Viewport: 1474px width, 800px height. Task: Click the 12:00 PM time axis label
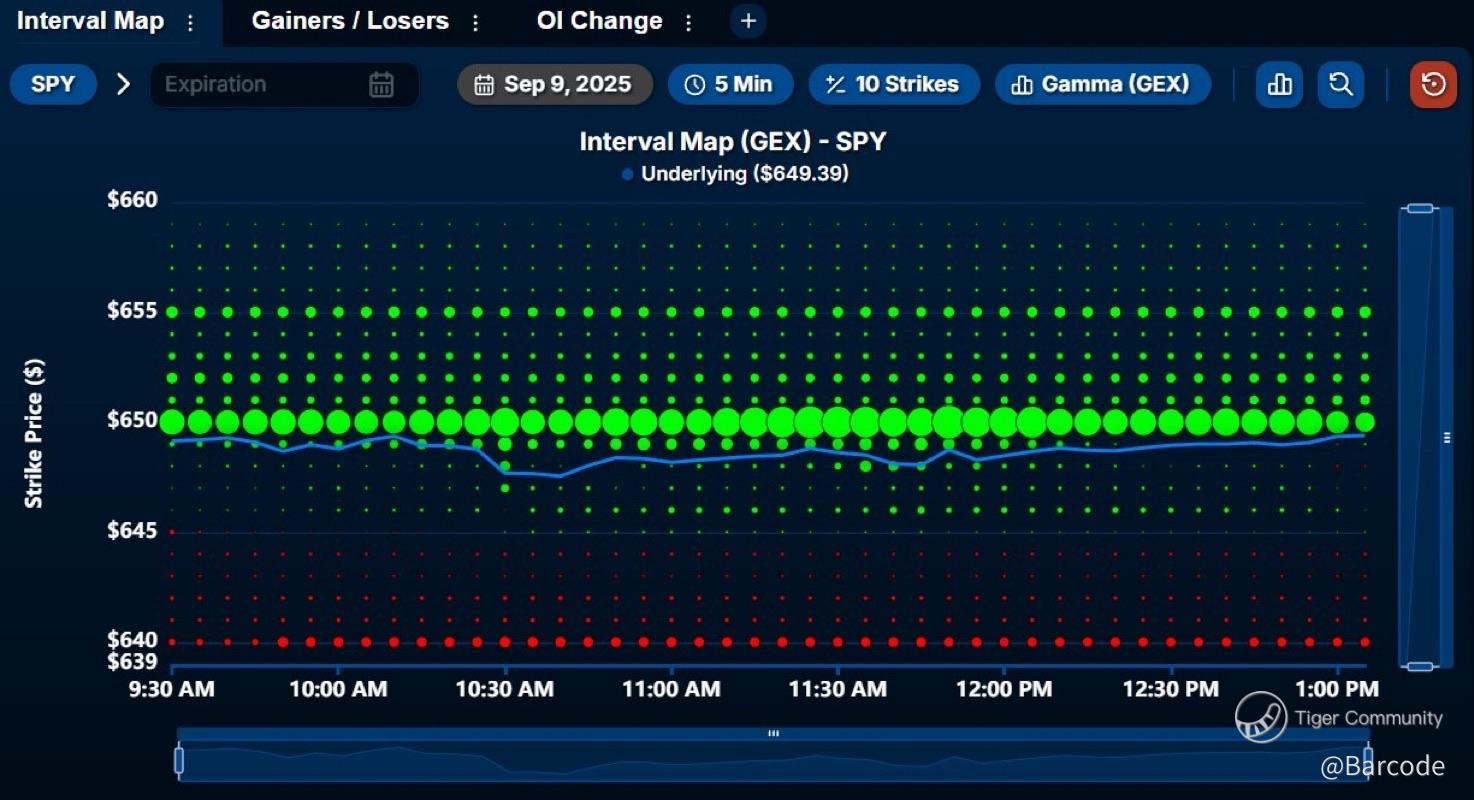(x=1003, y=689)
